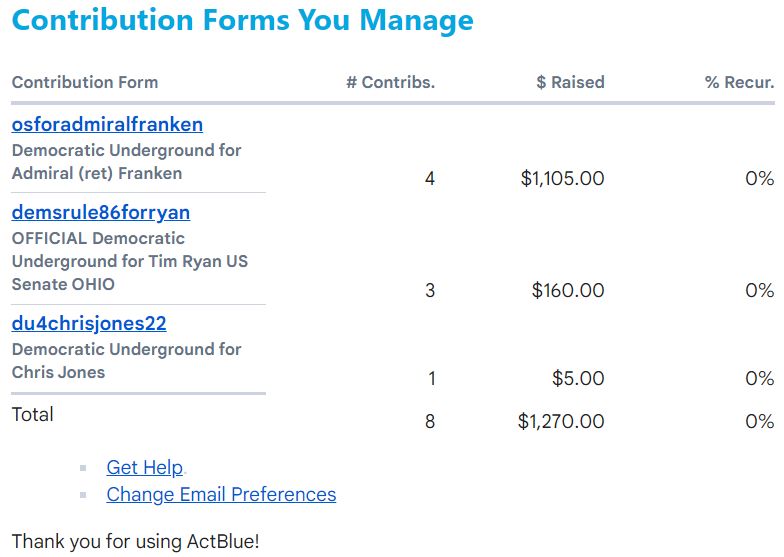Click the $5.00 raised amount
Image resolution: width=784 pixels, height=557 pixels.
tap(578, 379)
